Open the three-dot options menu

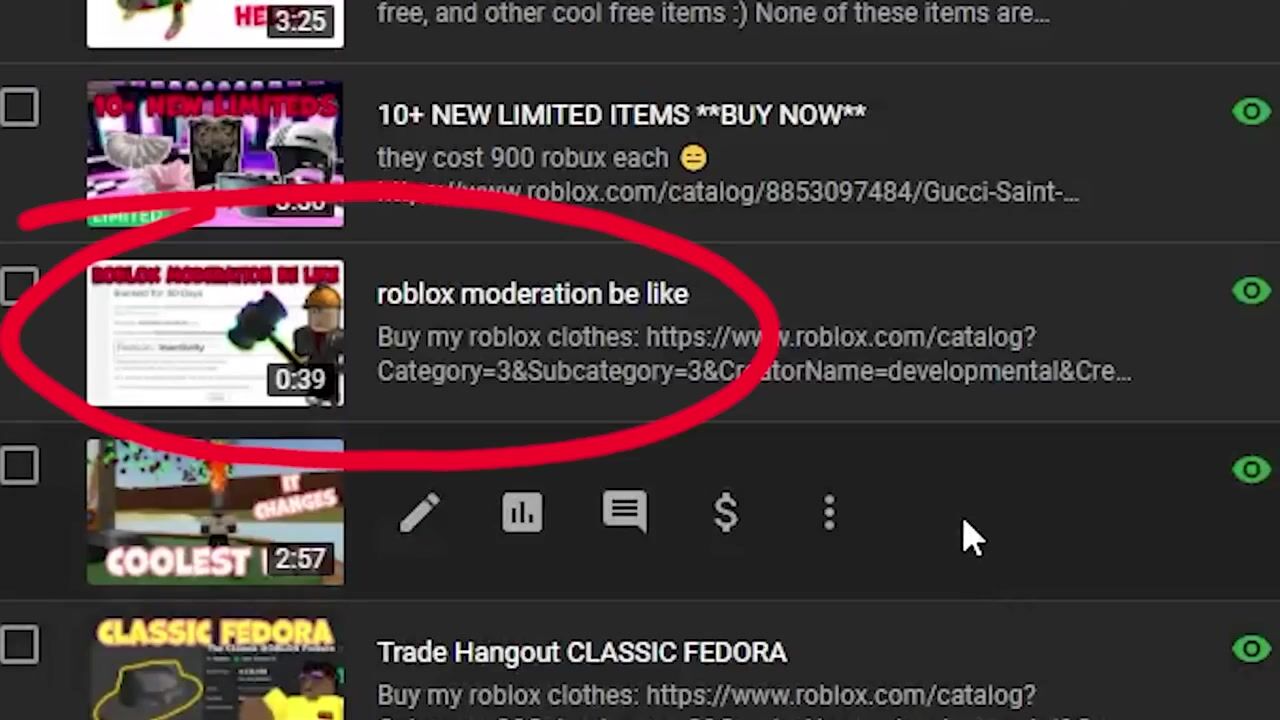(829, 513)
